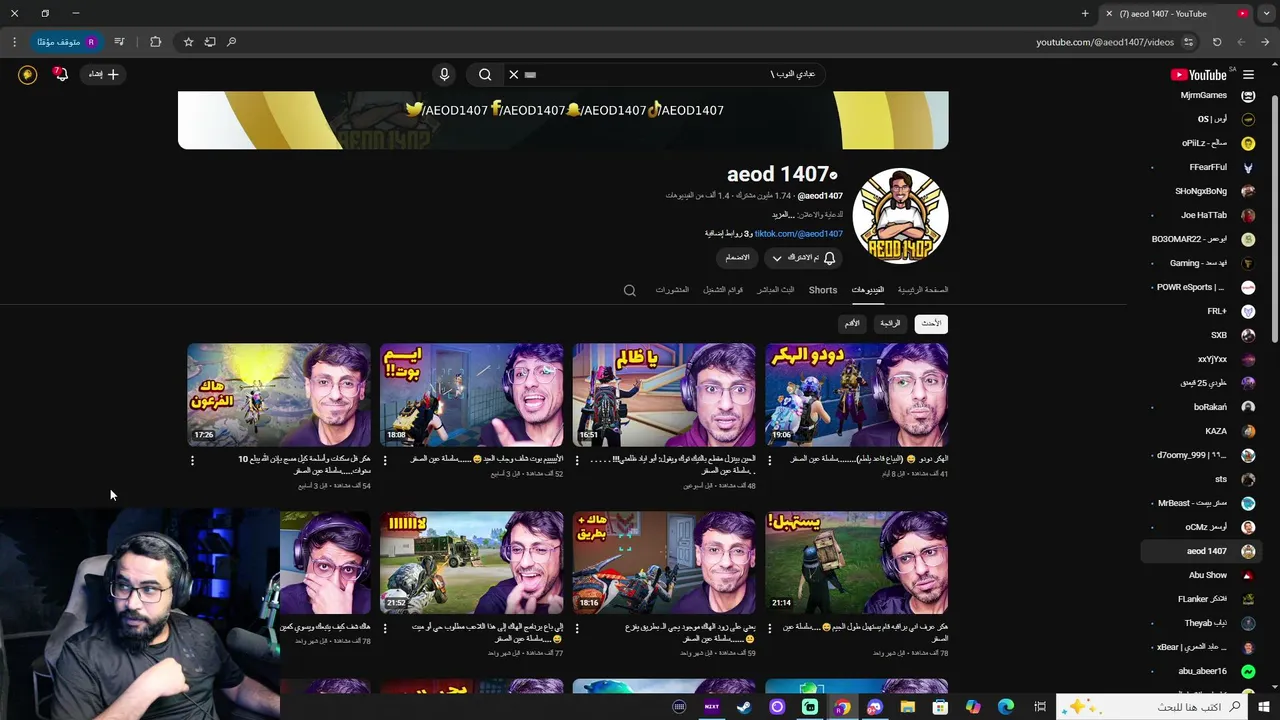This screenshot has height=720, width=1280.
Task: Open options menu for 17:26 video
Action: pyautogui.click(x=193, y=461)
